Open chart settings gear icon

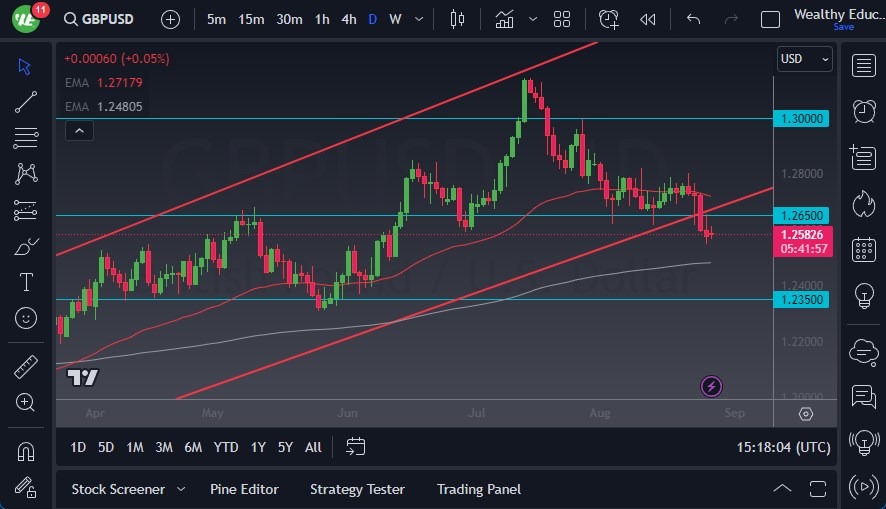[x=806, y=414]
